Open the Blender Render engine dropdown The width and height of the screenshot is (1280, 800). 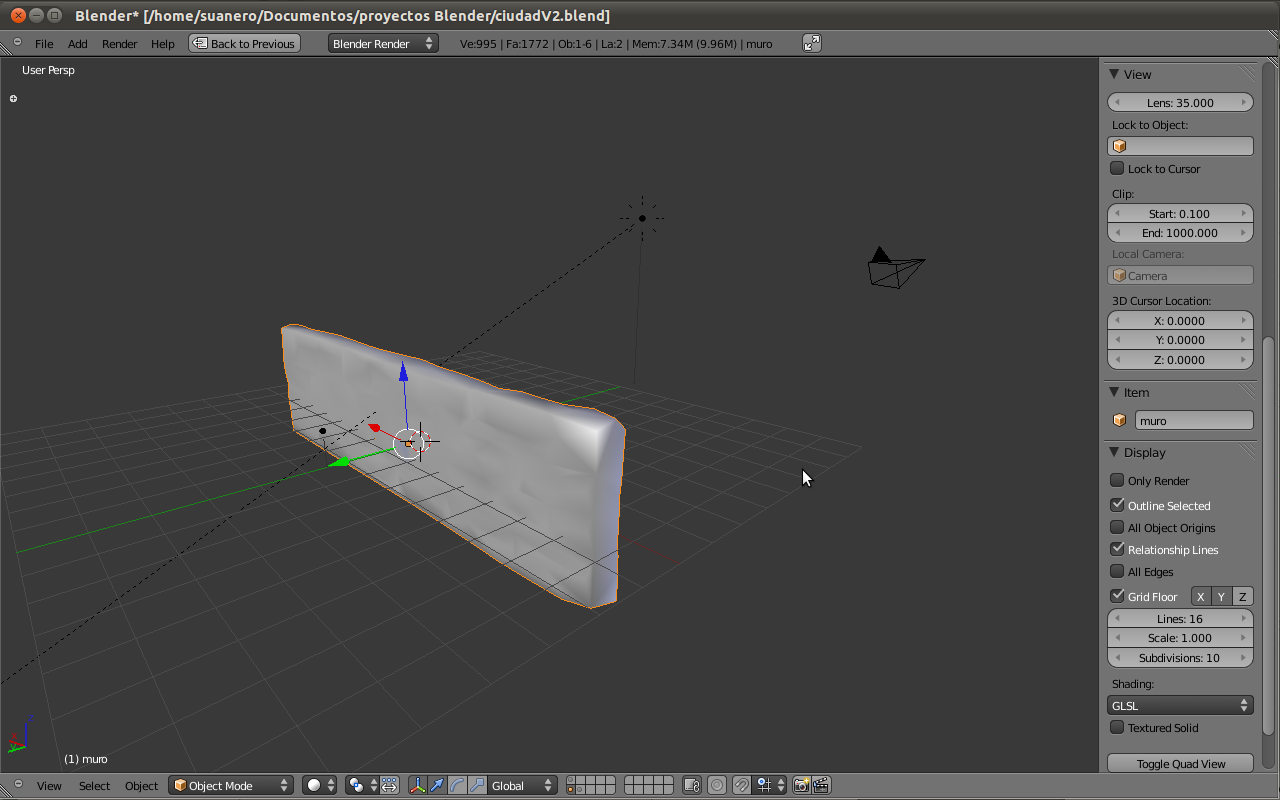click(383, 43)
